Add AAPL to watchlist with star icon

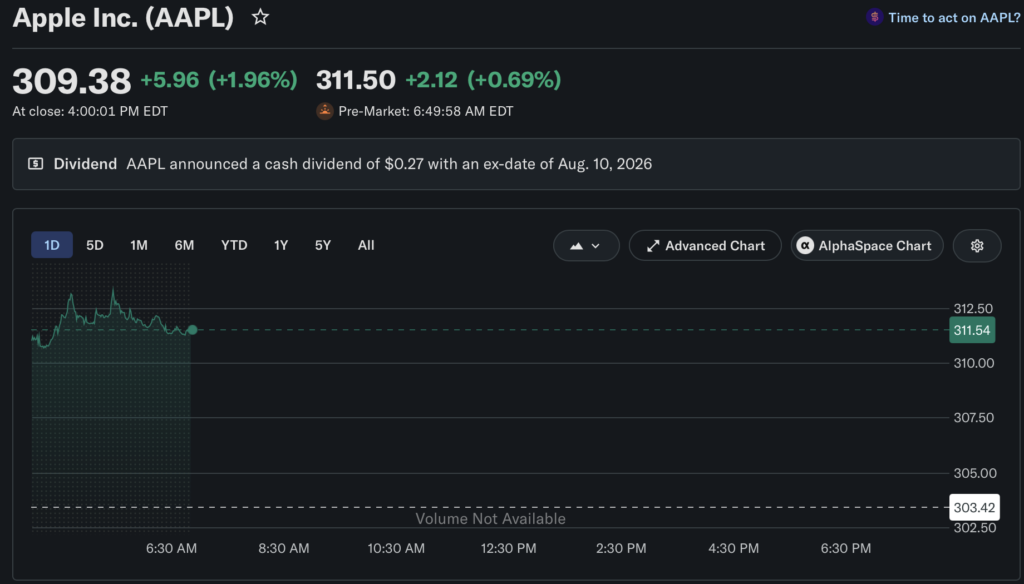tap(261, 17)
